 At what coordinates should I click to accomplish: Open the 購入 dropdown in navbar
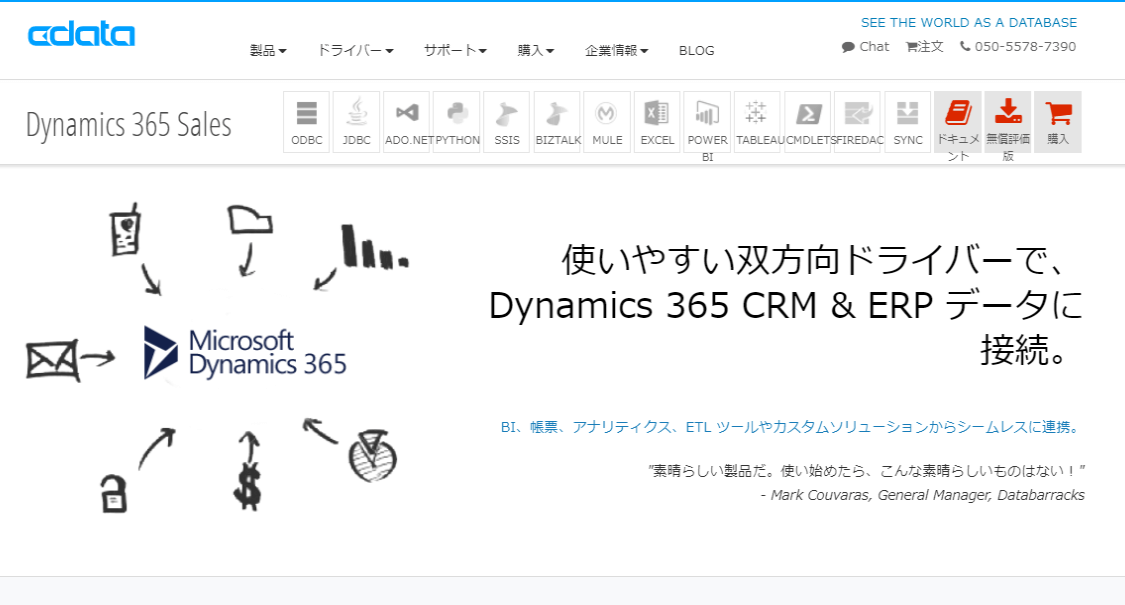pos(536,50)
